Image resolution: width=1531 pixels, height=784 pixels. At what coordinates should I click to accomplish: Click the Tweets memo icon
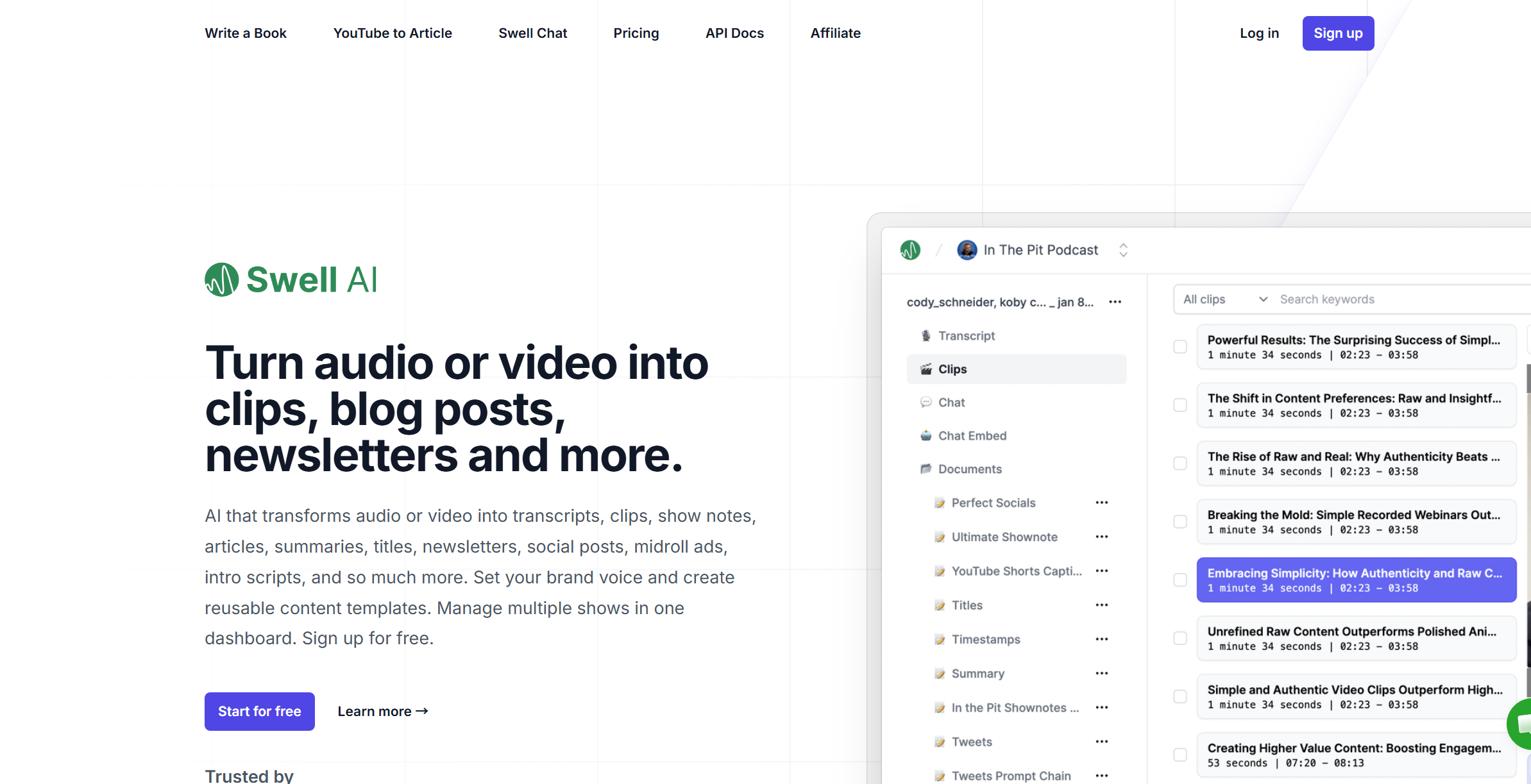[940, 742]
